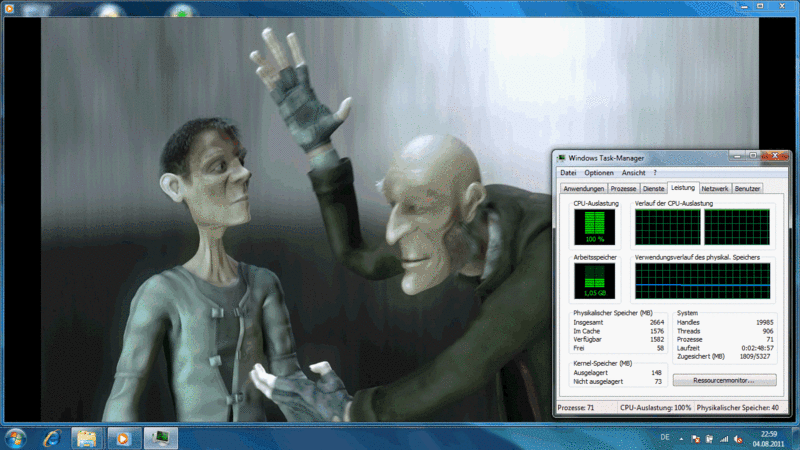Maximize the media player window
Screen dimensions: 800x450
click(x=760, y=6)
